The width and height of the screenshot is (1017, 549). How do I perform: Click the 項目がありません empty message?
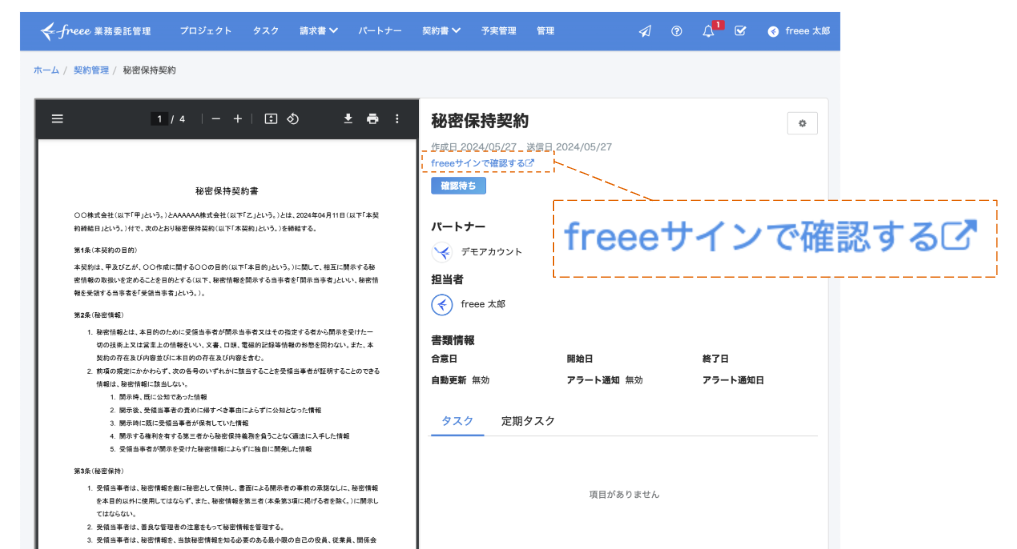tap(624, 494)
